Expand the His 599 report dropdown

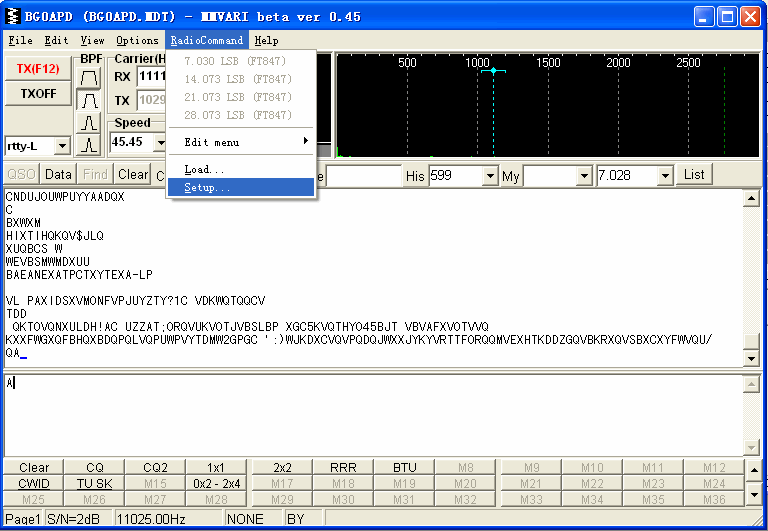pos(490,175)
